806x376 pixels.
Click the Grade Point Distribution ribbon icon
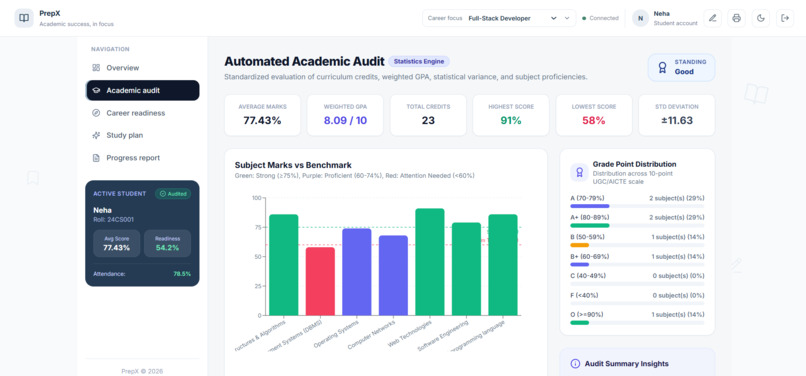pyautogui.click(x=579, y=172)
